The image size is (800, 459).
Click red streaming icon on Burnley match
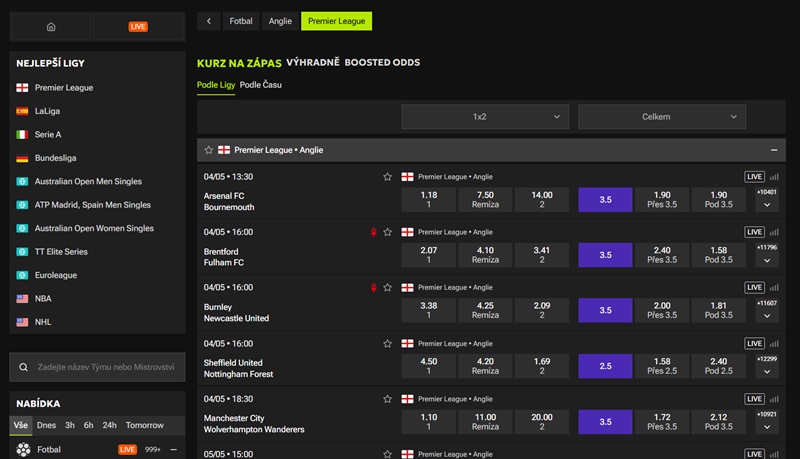click(373, 288)
